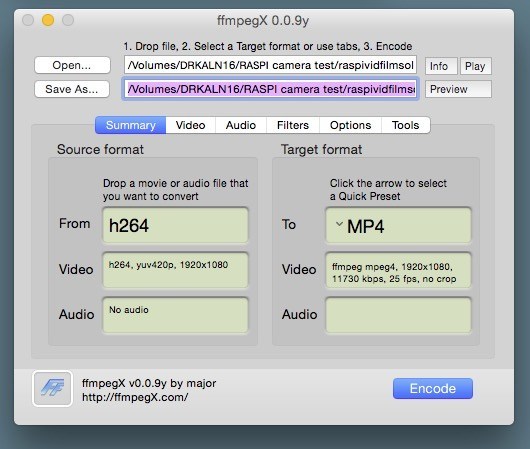The height and width of the screenshot is (449, 530).
Task: Click the 'Drop a movie or audio file' hint
Action: [175, 190]
